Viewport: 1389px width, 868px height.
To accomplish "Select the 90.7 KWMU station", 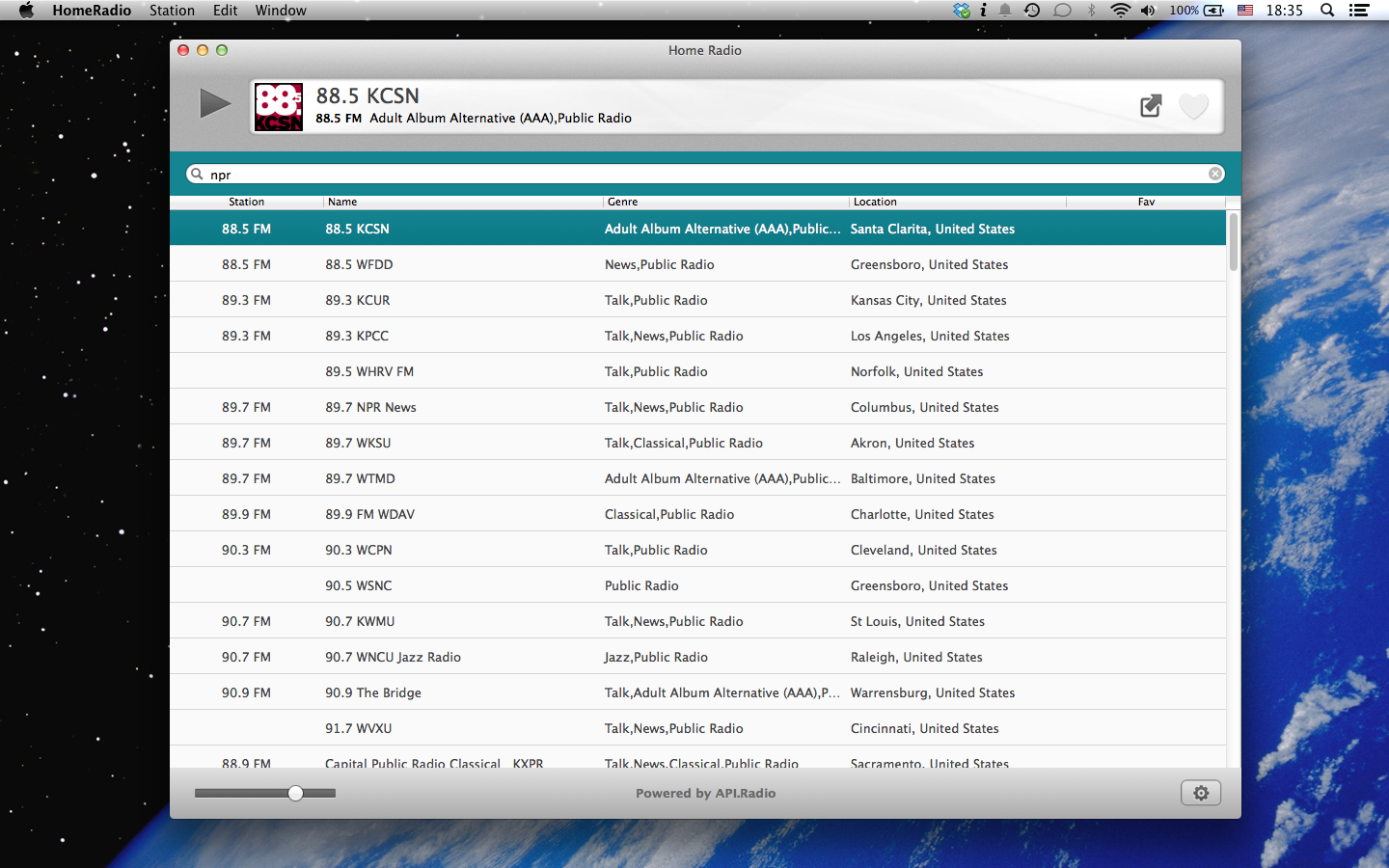I will click(x=697, y=621).
